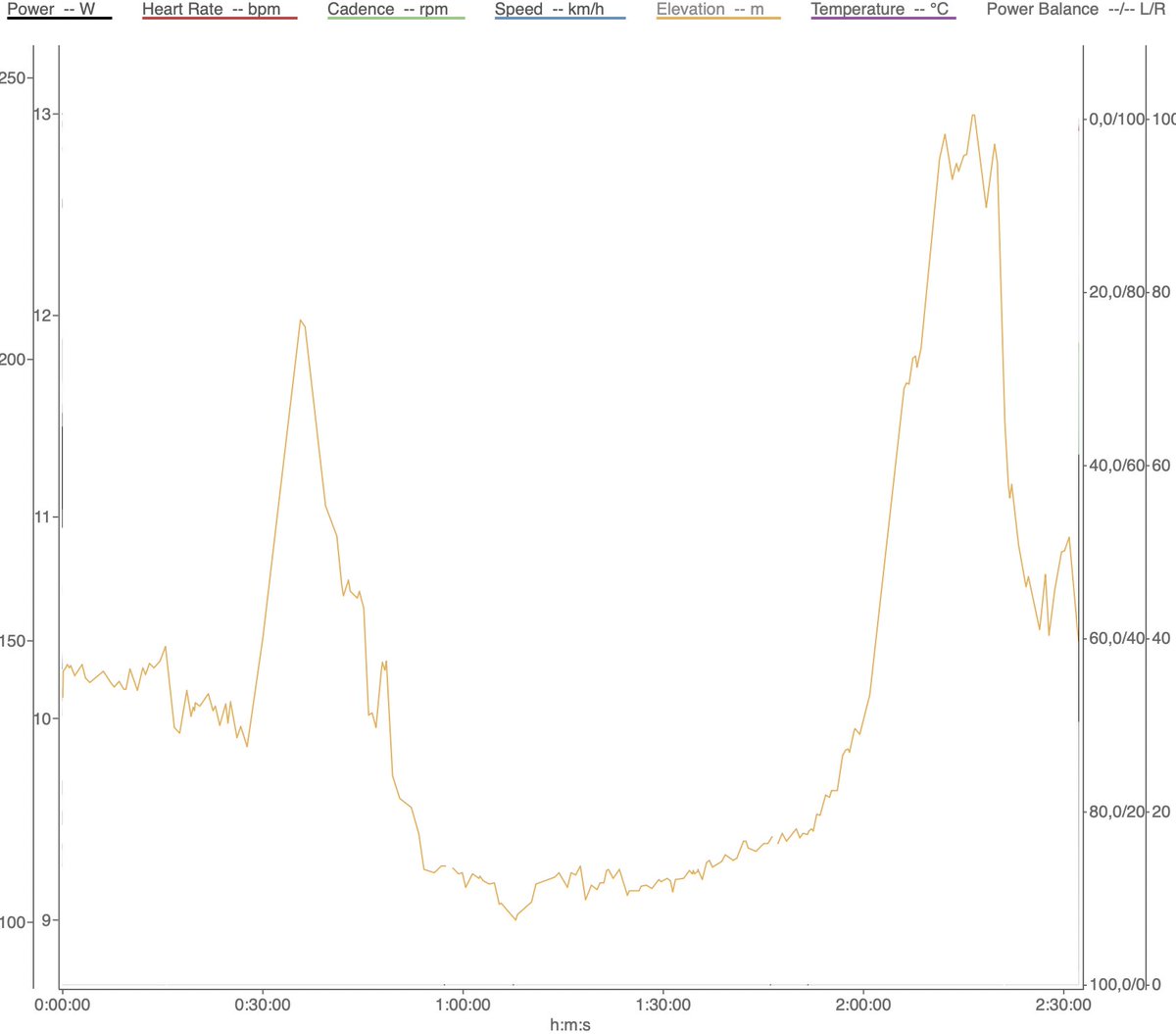
Task: Click the lowest elevation point near 1:08
Action: click(x=515, y=919)
